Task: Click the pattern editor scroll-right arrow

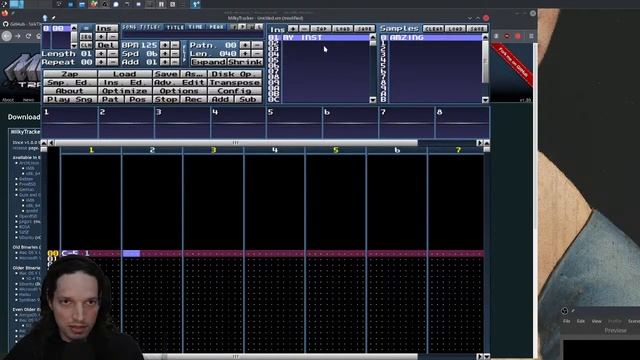Action: (x=479, y=143)
